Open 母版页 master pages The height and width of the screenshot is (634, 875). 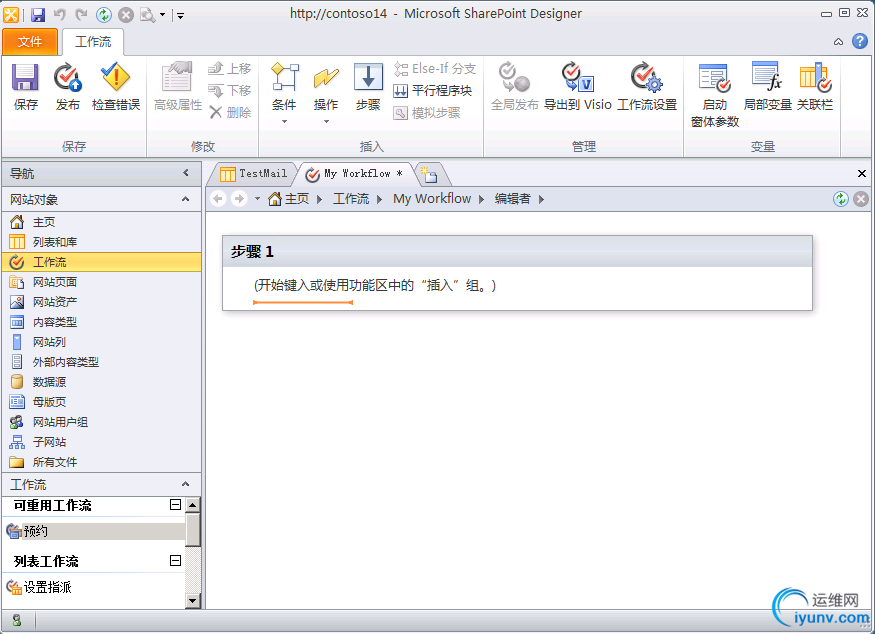(x=102, y=402)
